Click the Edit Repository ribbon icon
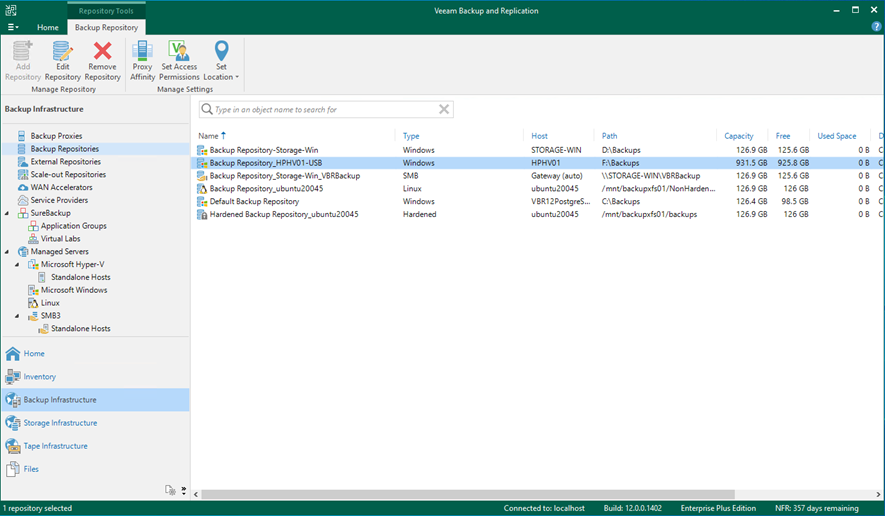Image resolution: width=885 pixels, height=516 pixels. pyautogui.click(x=63, y=51)
